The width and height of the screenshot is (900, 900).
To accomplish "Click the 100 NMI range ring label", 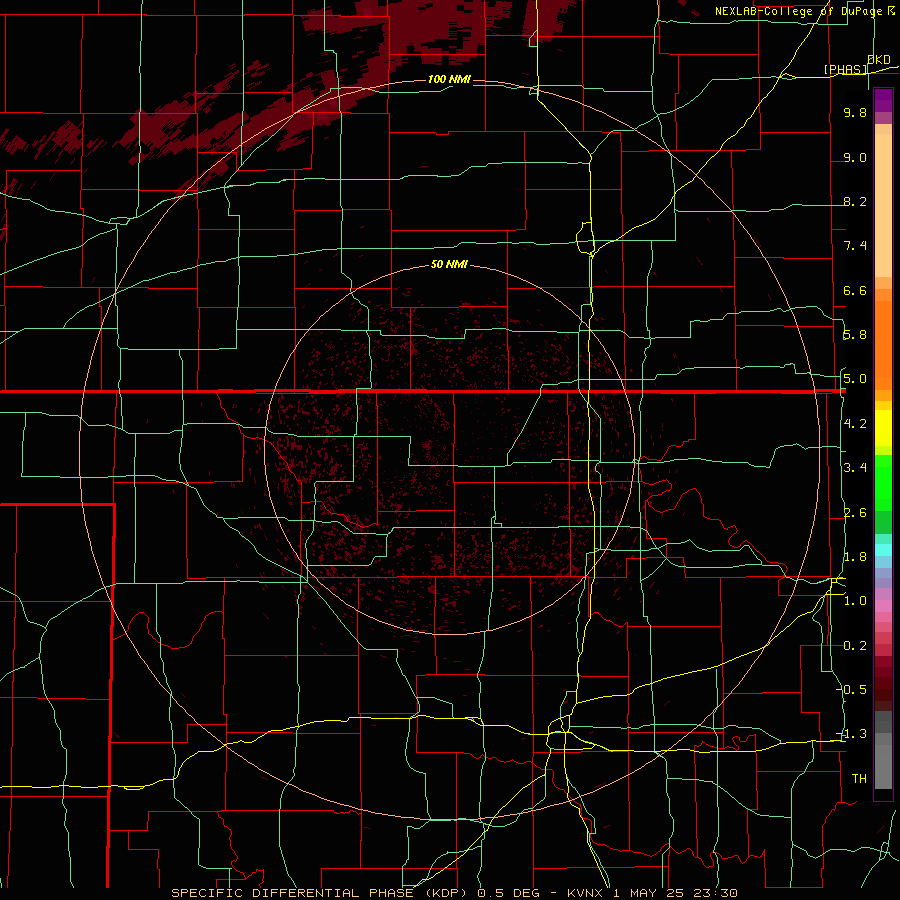I will click(x=449, y=79).
